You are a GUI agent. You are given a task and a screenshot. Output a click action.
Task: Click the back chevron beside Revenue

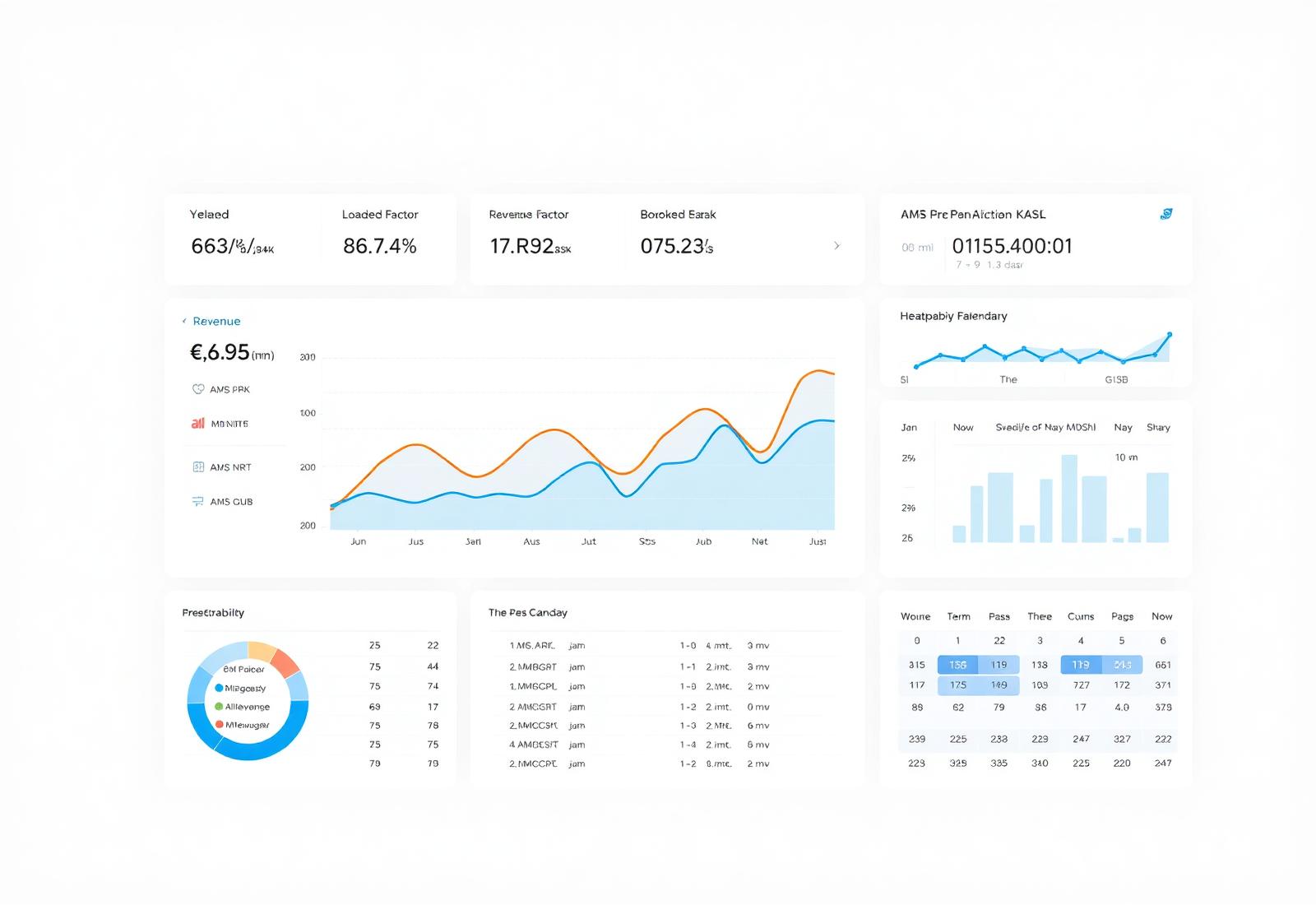pos(184,321)
